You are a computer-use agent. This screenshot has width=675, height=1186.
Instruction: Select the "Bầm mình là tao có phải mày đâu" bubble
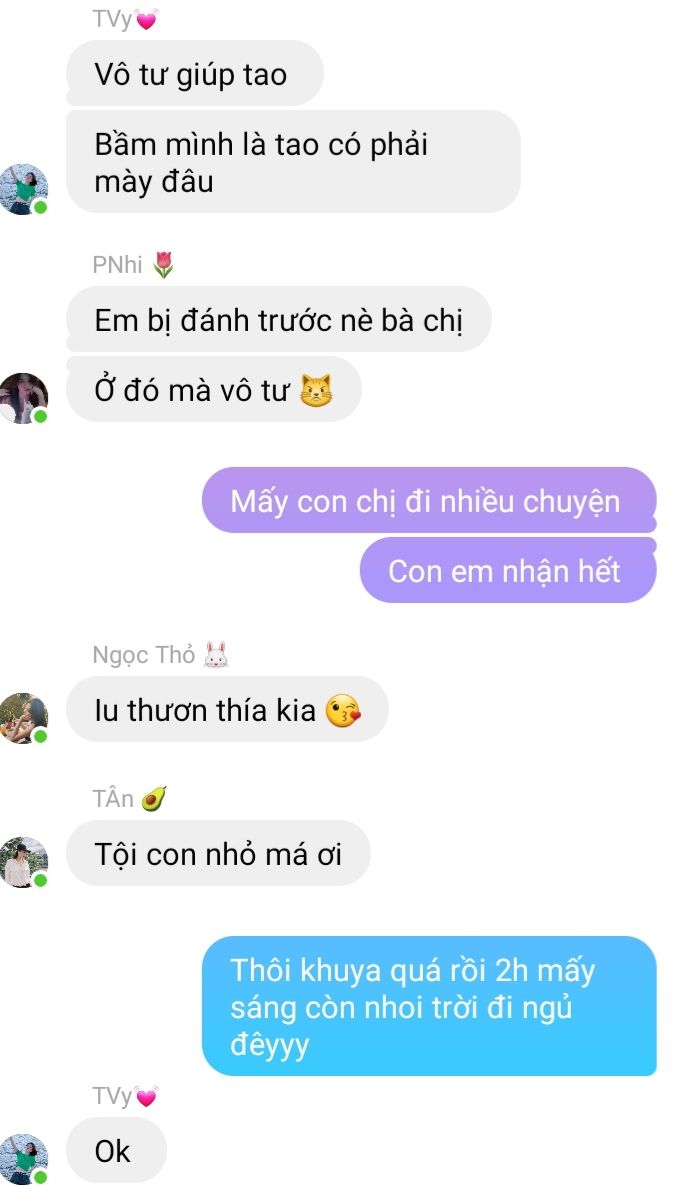click(x=294, y=161)
